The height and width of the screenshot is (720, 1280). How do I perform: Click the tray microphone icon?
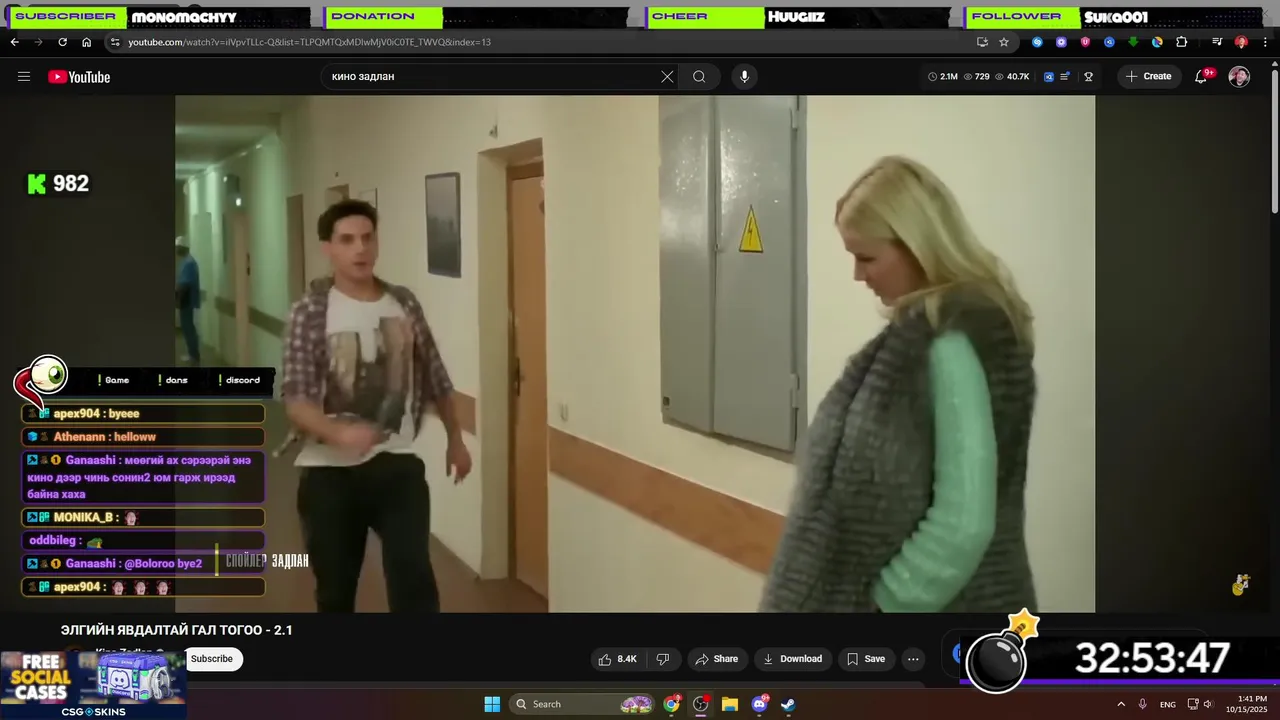[x=1142, y=704]
